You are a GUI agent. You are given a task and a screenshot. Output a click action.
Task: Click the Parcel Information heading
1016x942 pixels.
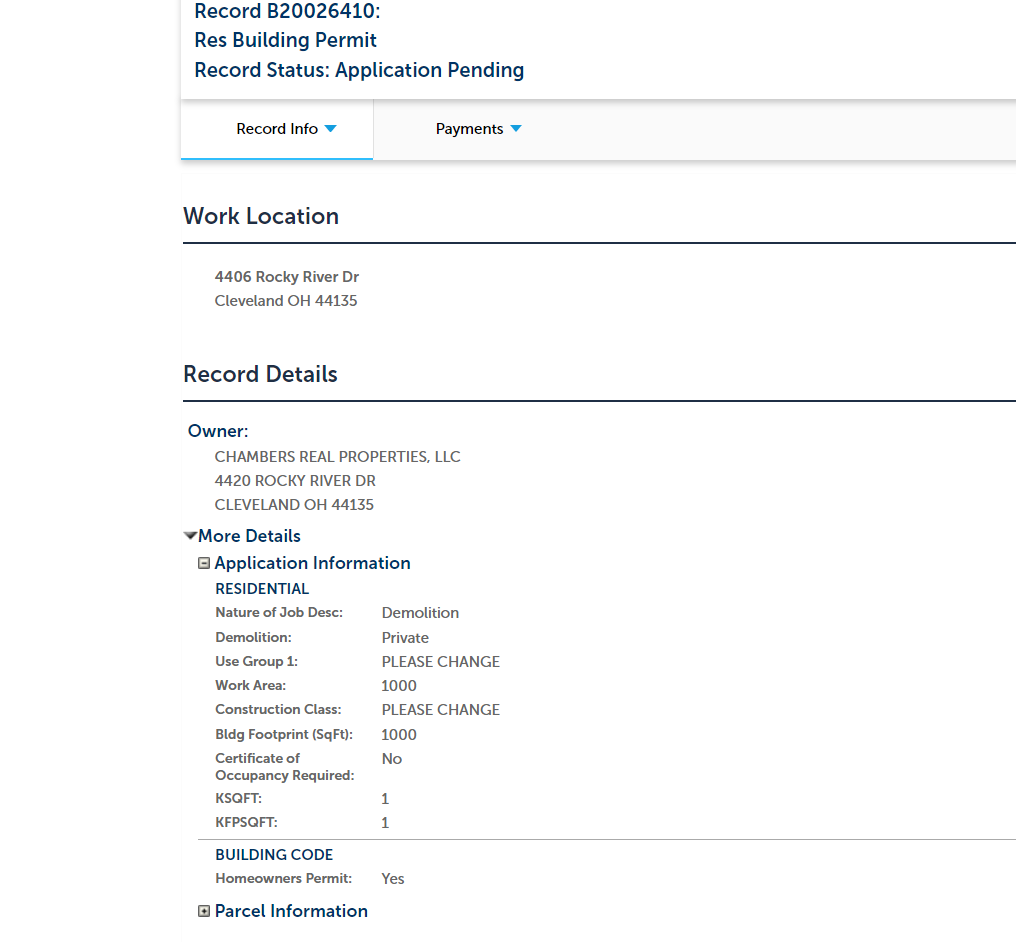291,911
